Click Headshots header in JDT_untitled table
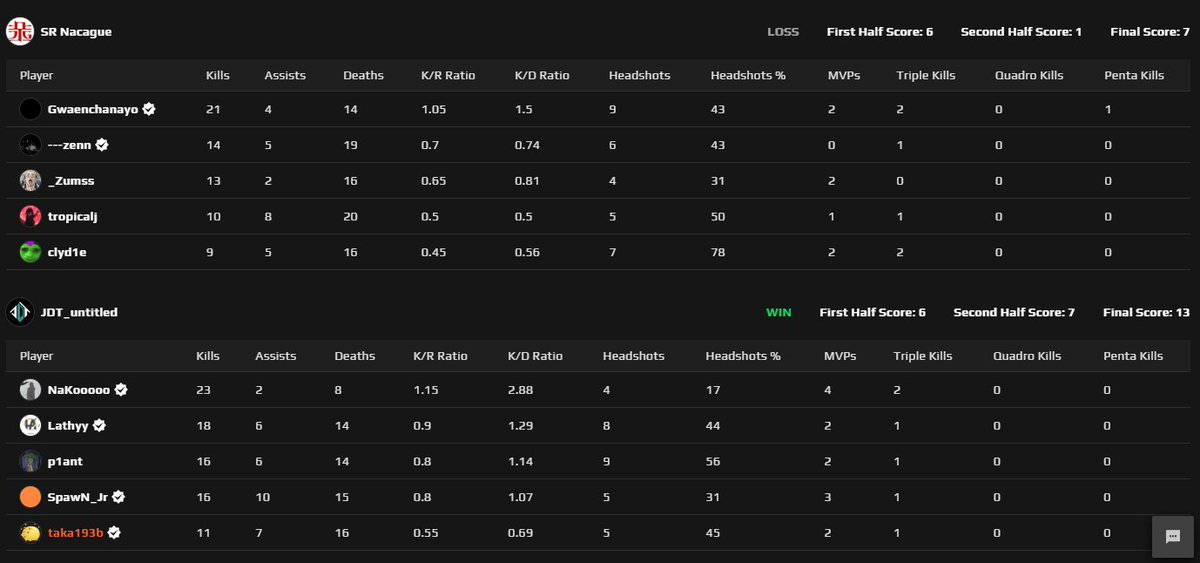 click(x=634, y=356)
